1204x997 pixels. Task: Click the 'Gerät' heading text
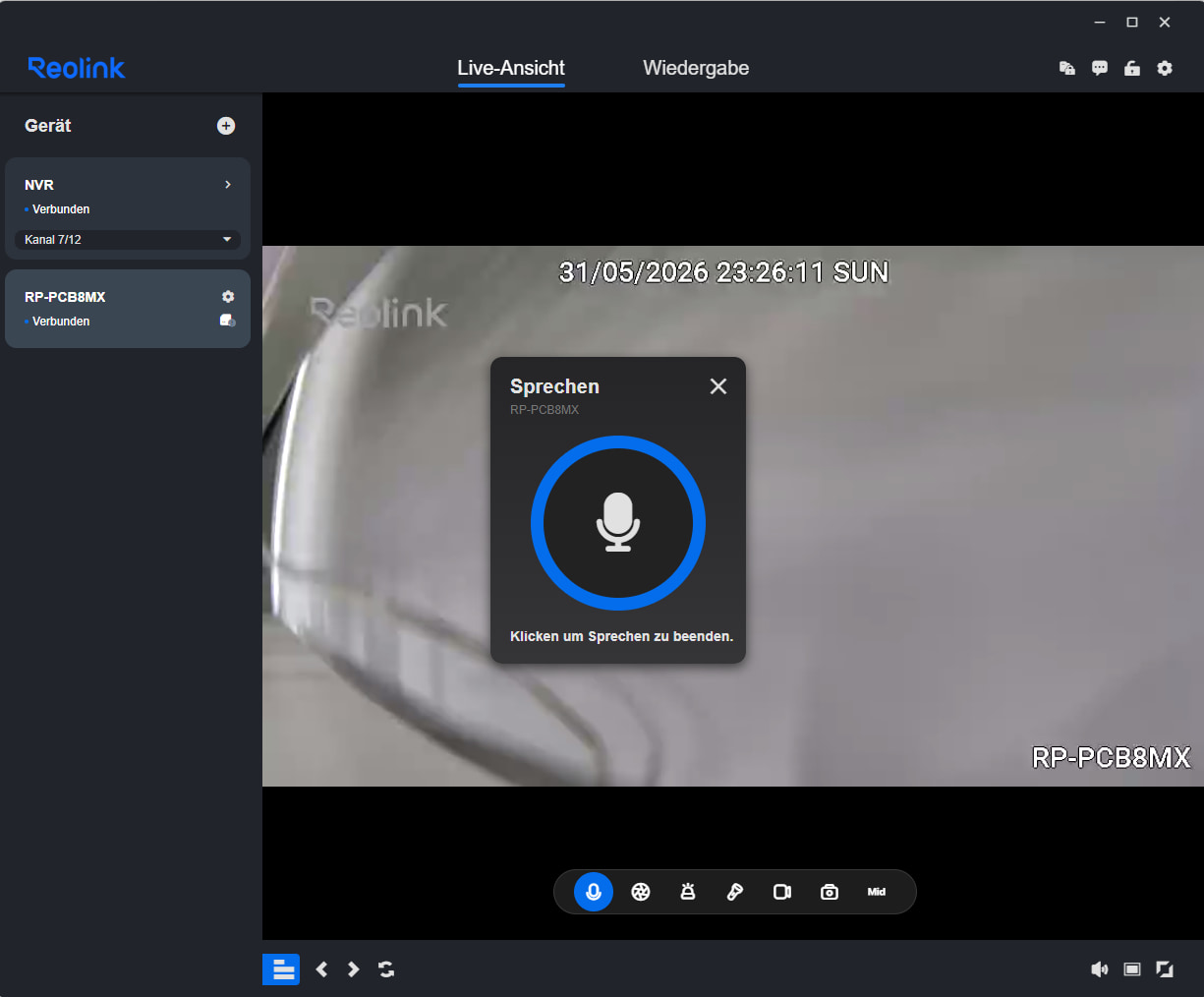[x=48, y=126]
